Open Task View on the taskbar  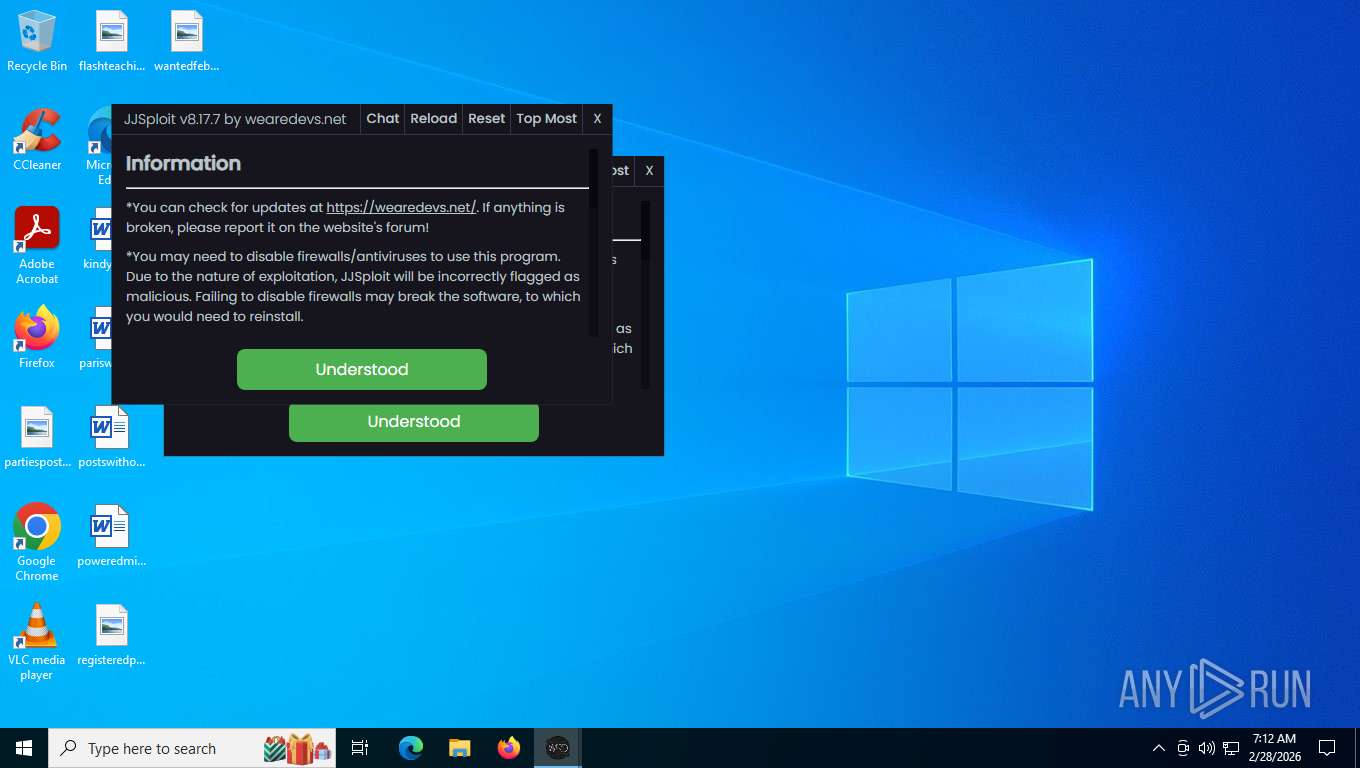click(360, 748)
